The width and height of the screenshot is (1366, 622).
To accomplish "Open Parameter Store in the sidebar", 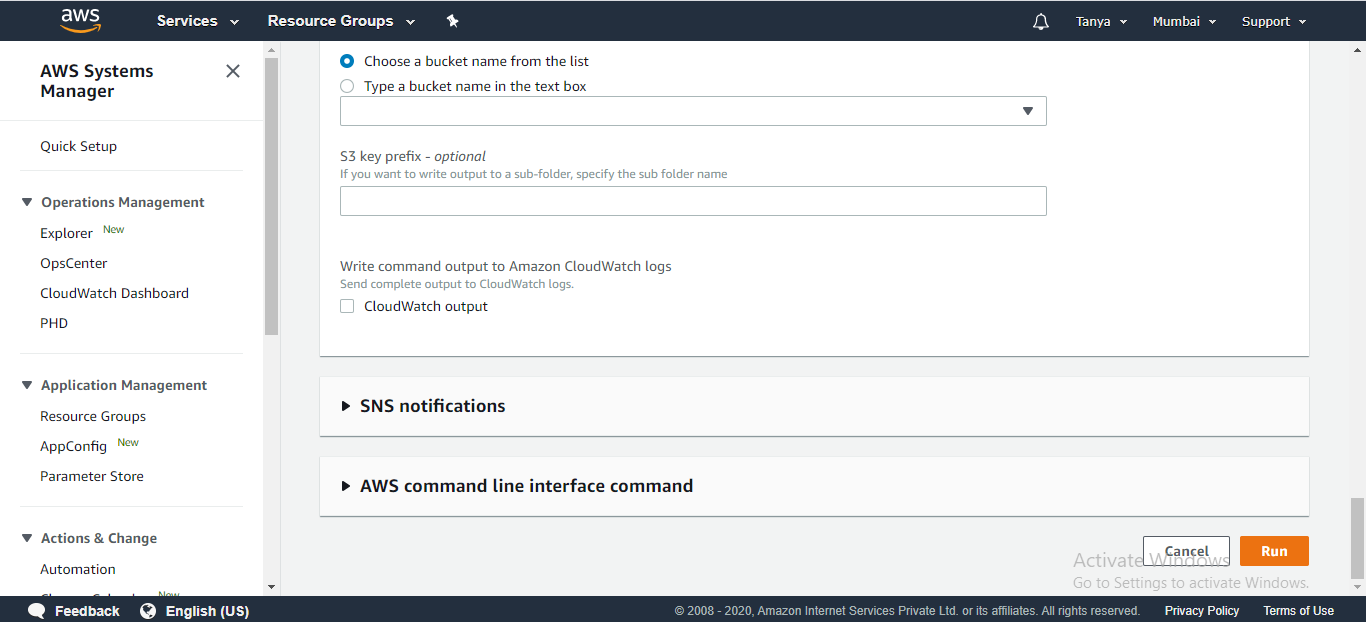I will pyautogui.click(x=92, y=476).
